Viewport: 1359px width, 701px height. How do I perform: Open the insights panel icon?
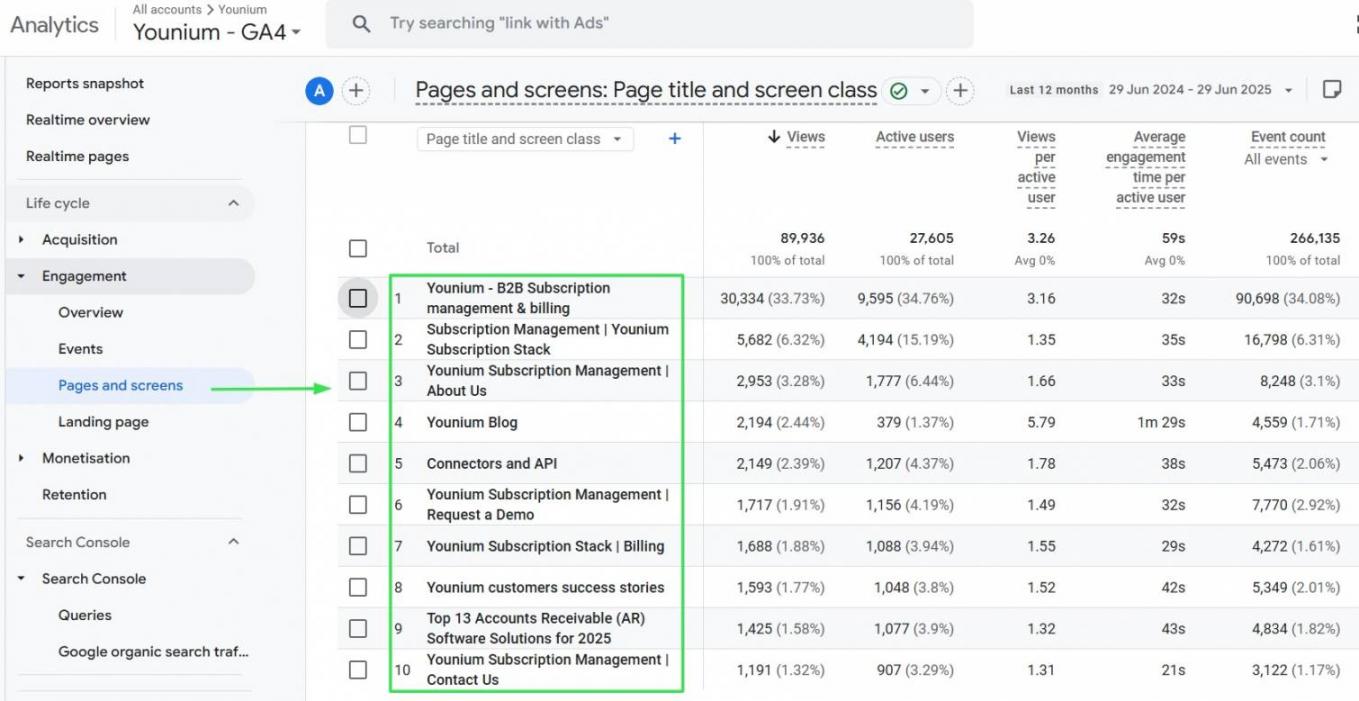(x=1331, y=90)
